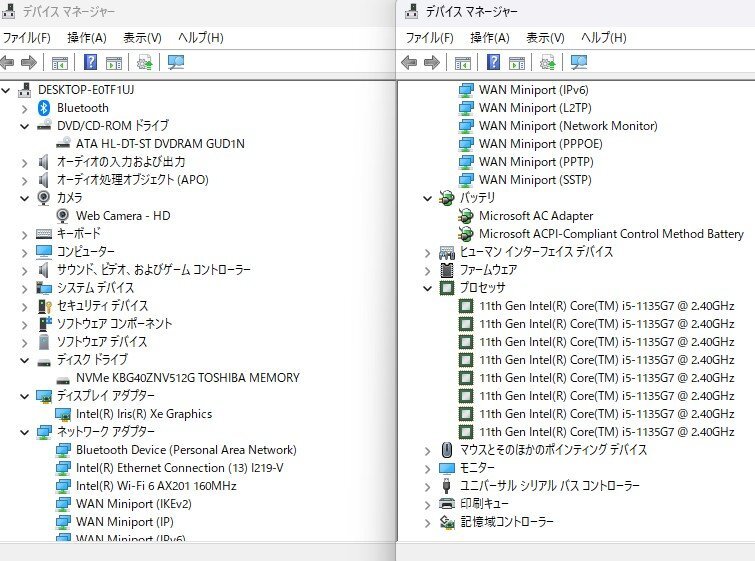Expand the 記憶域コントローラー category

tap(428, 523)
